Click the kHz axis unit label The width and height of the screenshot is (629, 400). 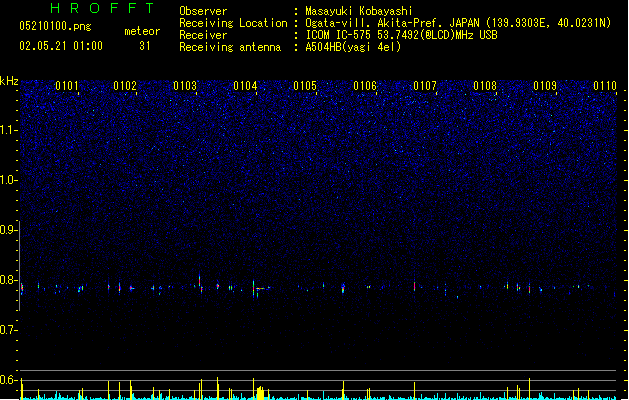tap(9, 81)
